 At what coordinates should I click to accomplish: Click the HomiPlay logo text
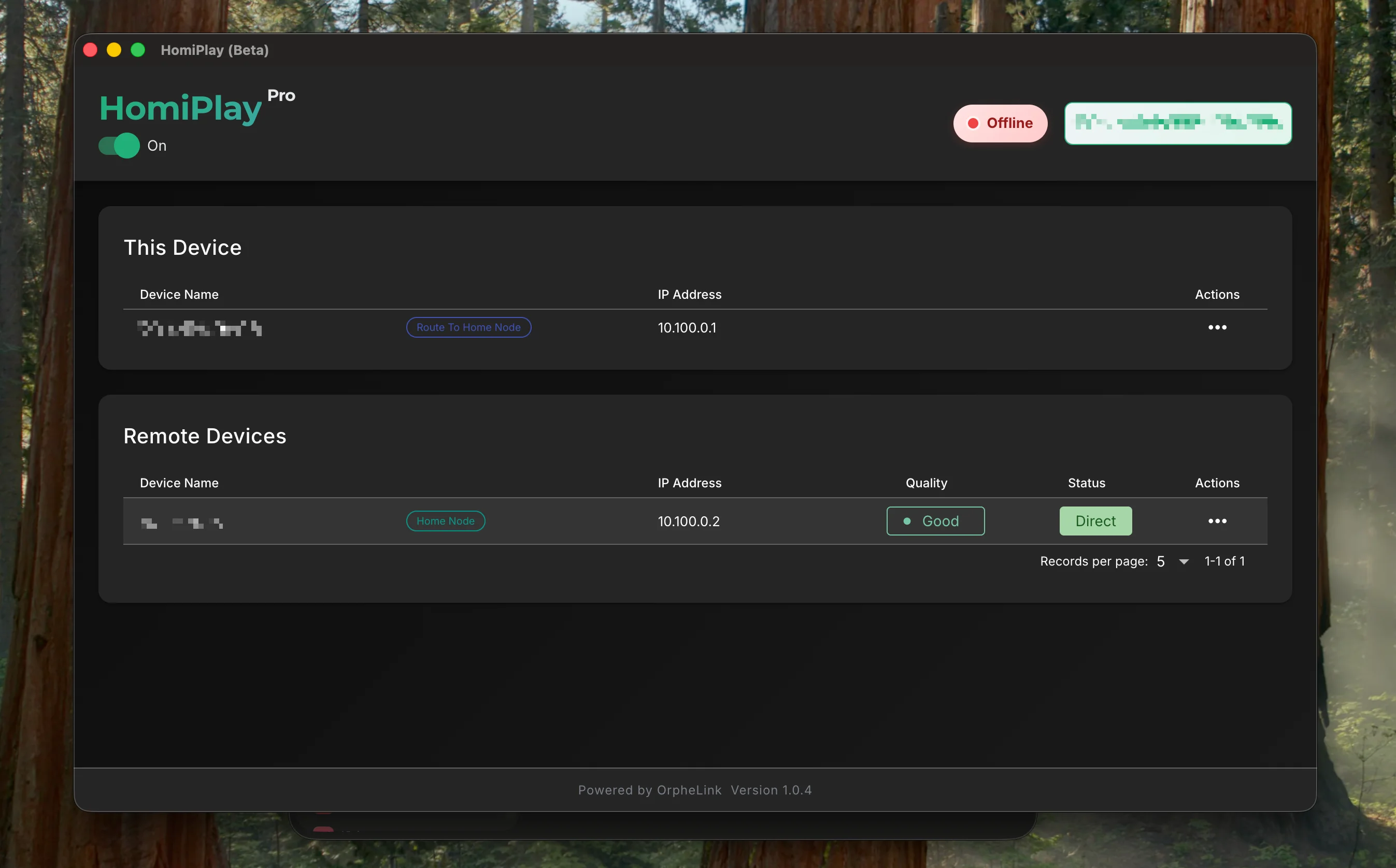pyautogui.click(x=180, y=109)
